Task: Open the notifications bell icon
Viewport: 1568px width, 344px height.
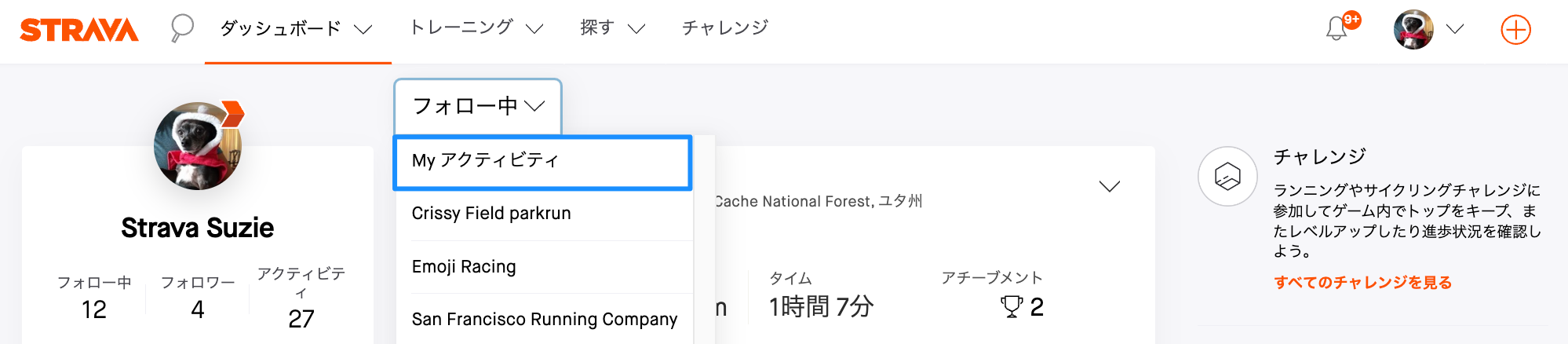Action: (1336, 29)
